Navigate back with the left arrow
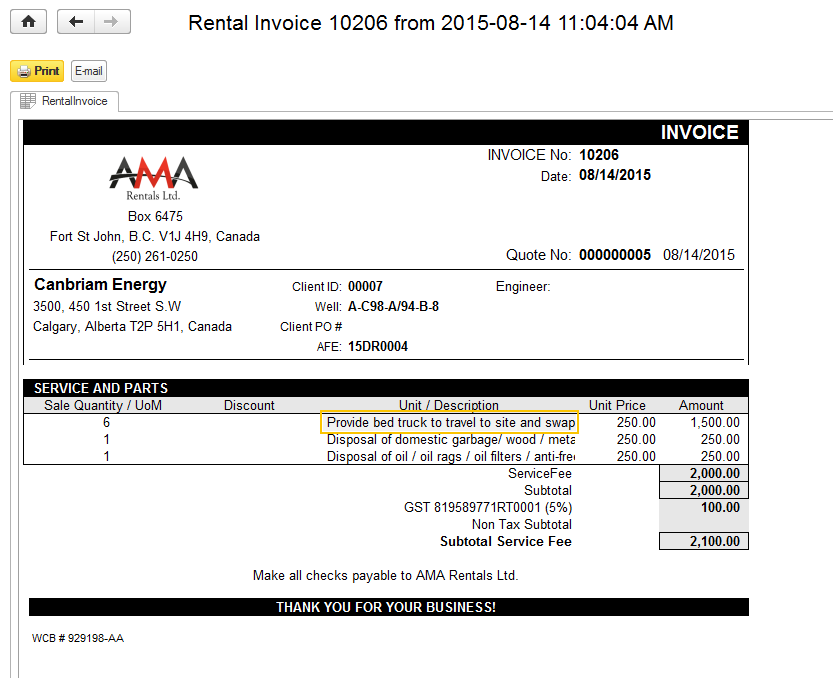 76,22
